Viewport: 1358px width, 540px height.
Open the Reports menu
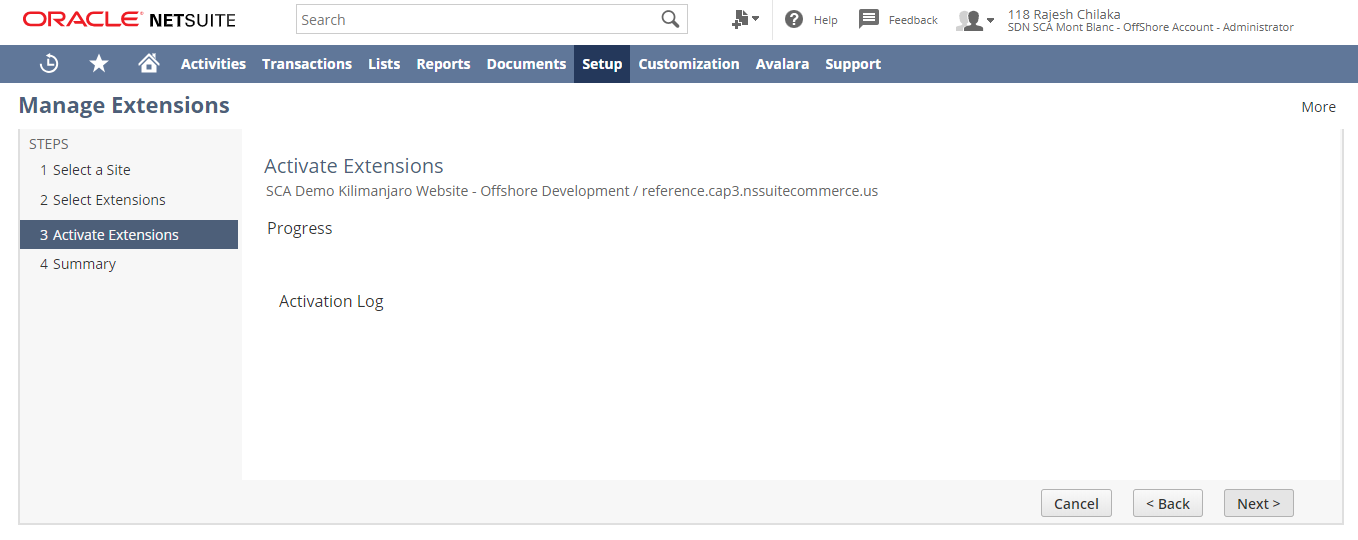coord(443,64)
